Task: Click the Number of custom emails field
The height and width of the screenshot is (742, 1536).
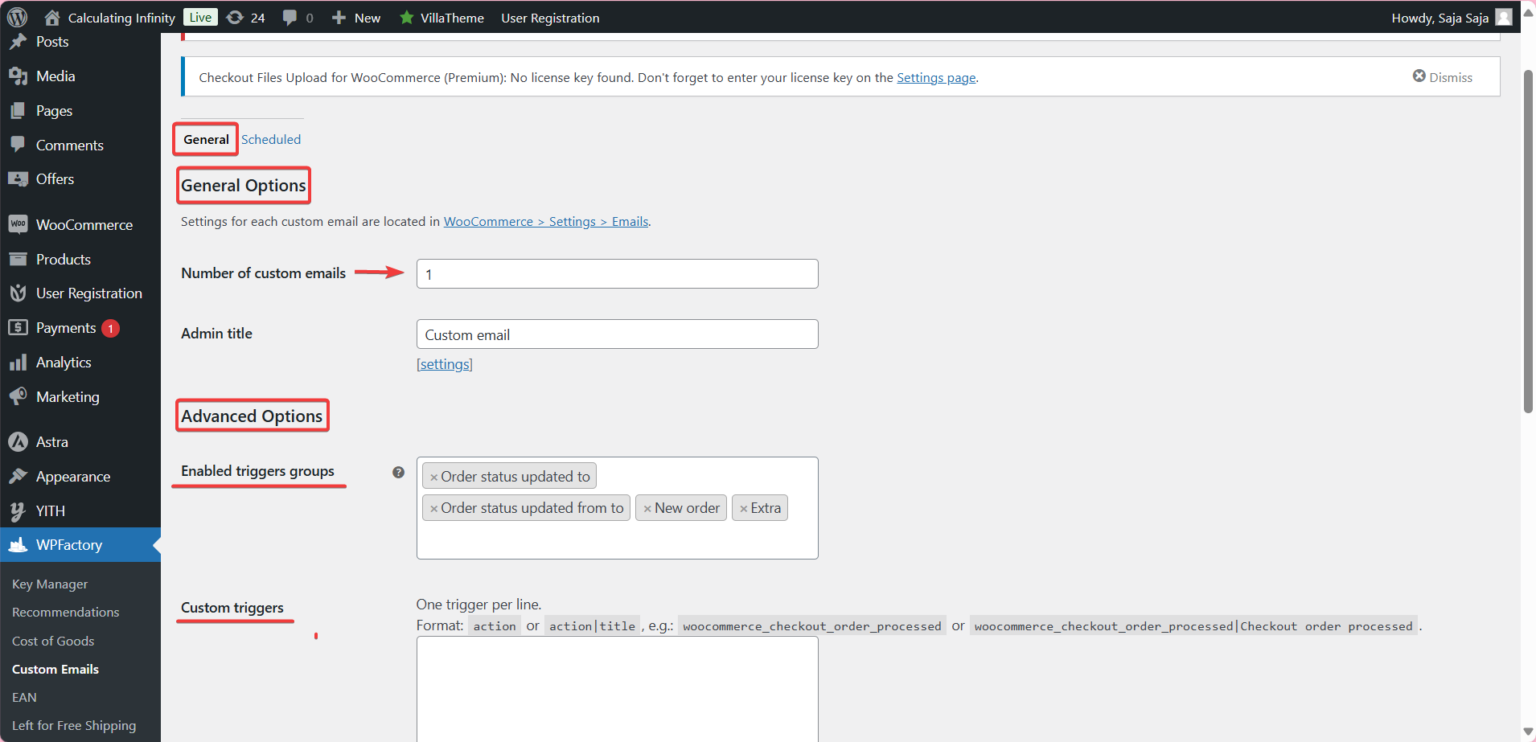Action: [x=617, y=274]
